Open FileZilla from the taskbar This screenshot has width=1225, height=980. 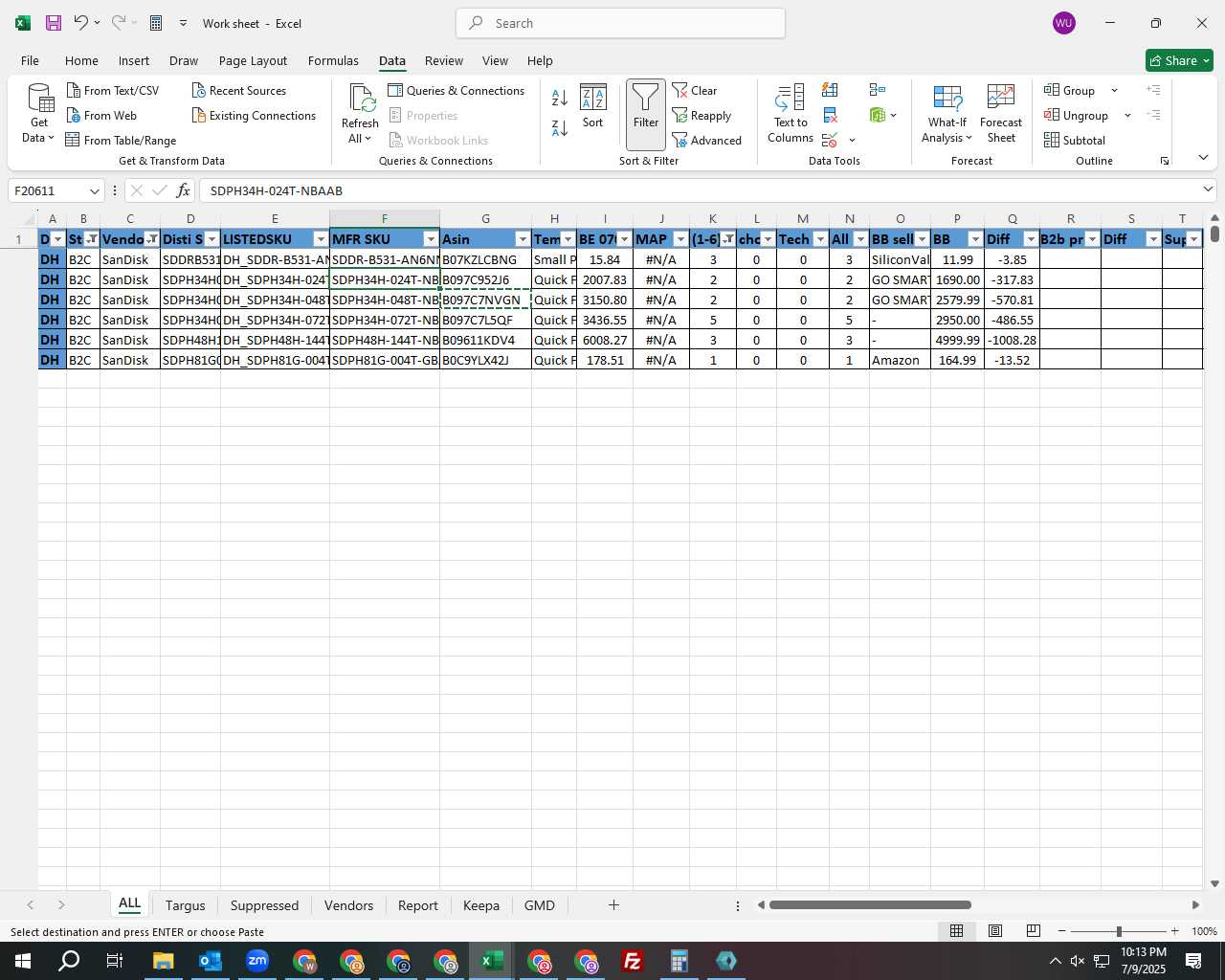[633, 961]
